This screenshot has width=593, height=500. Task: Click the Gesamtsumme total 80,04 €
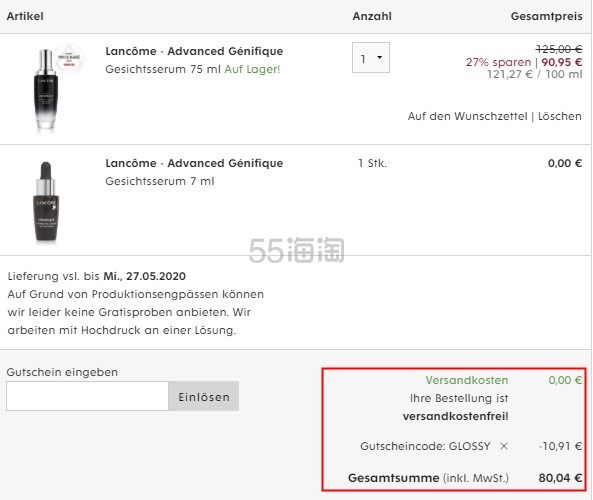[x=560, y=478]
